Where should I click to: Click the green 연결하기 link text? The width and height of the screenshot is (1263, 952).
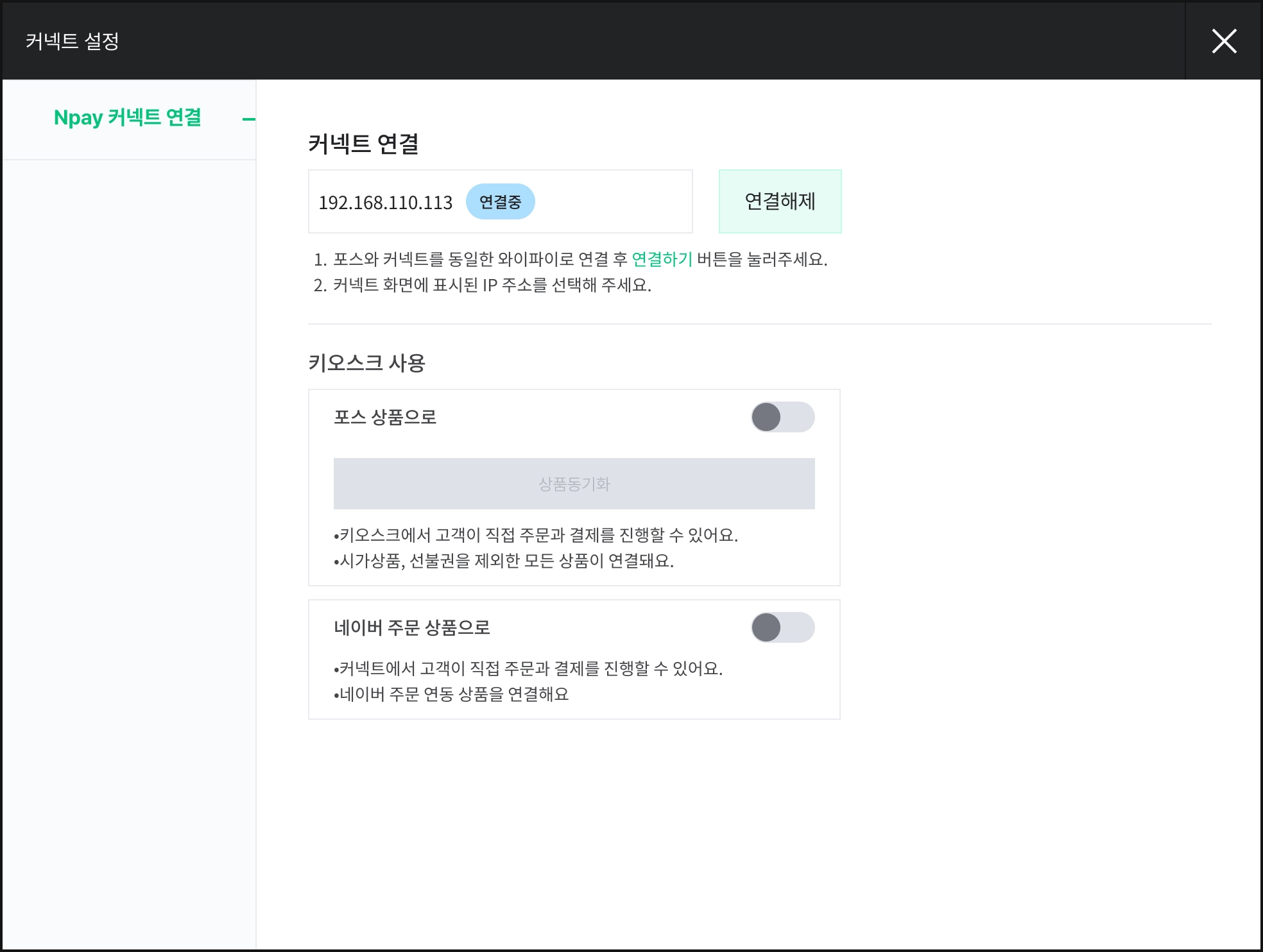[662, 259]
